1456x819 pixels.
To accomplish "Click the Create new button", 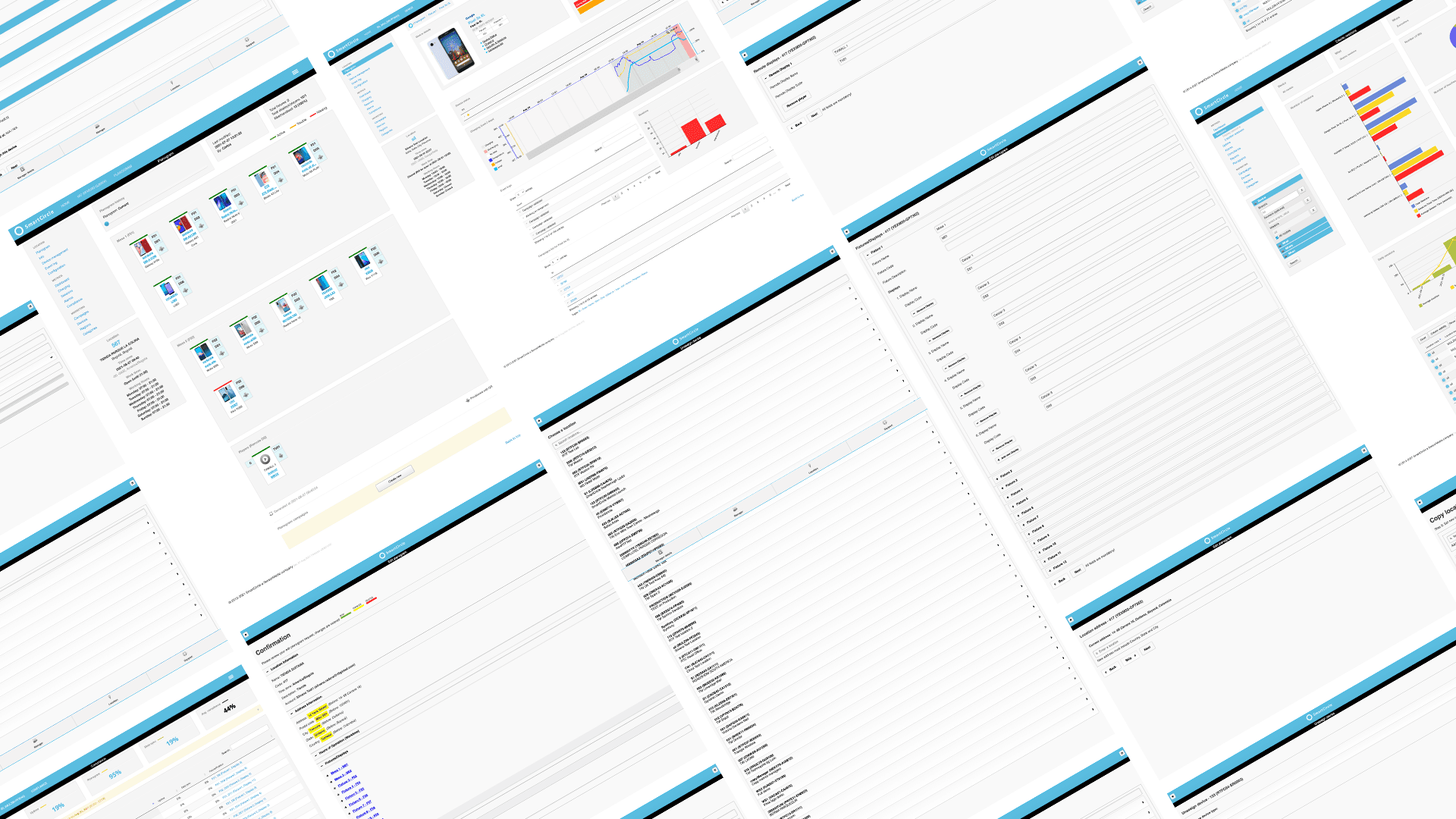I will [x=395, y=479].
